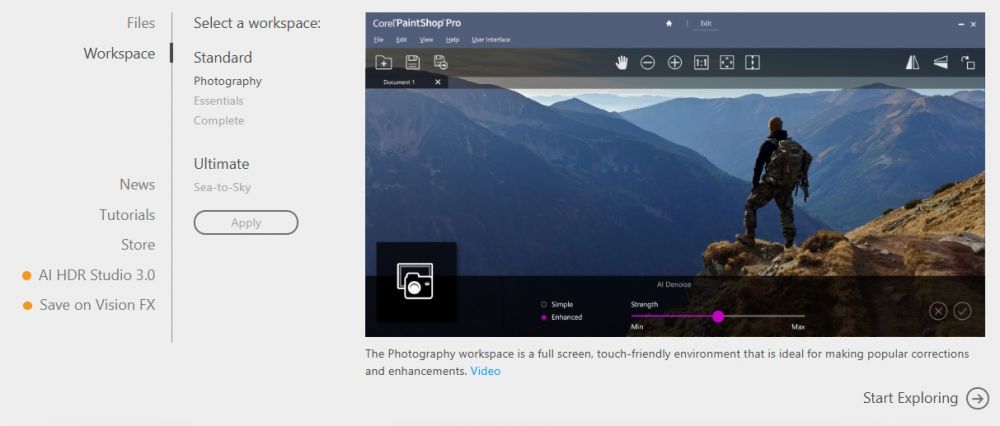This screenshot has height=426, width=1000.
Task: Open the Video link
Action: (x=485, y=371)
